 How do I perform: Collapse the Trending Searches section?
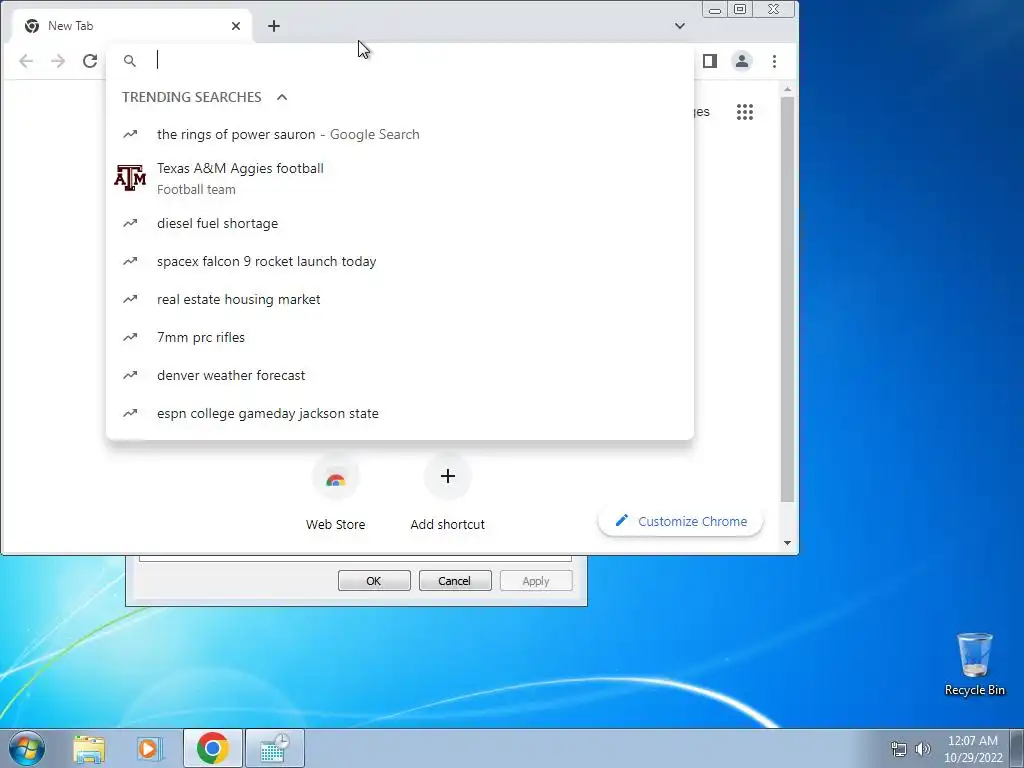pos(282,97)
